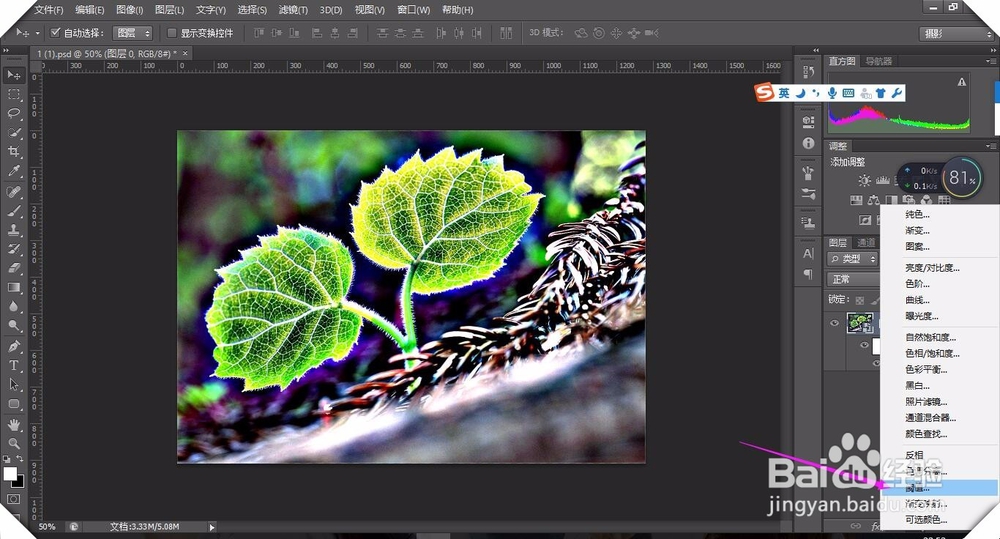The image size is (1000, 539).
Task: Choose 曲线... from the adjustment menu
Action: click(918, 300)
